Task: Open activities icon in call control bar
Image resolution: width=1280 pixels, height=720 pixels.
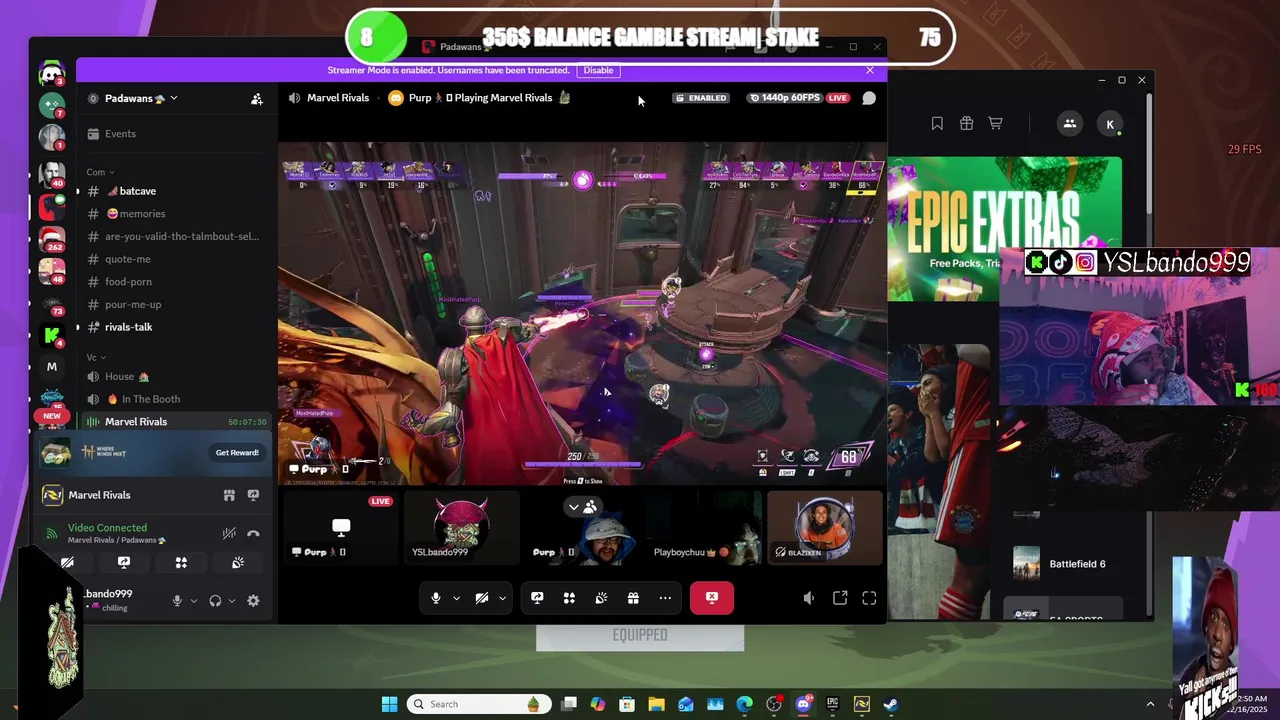Action: click(x=569, y=598)
